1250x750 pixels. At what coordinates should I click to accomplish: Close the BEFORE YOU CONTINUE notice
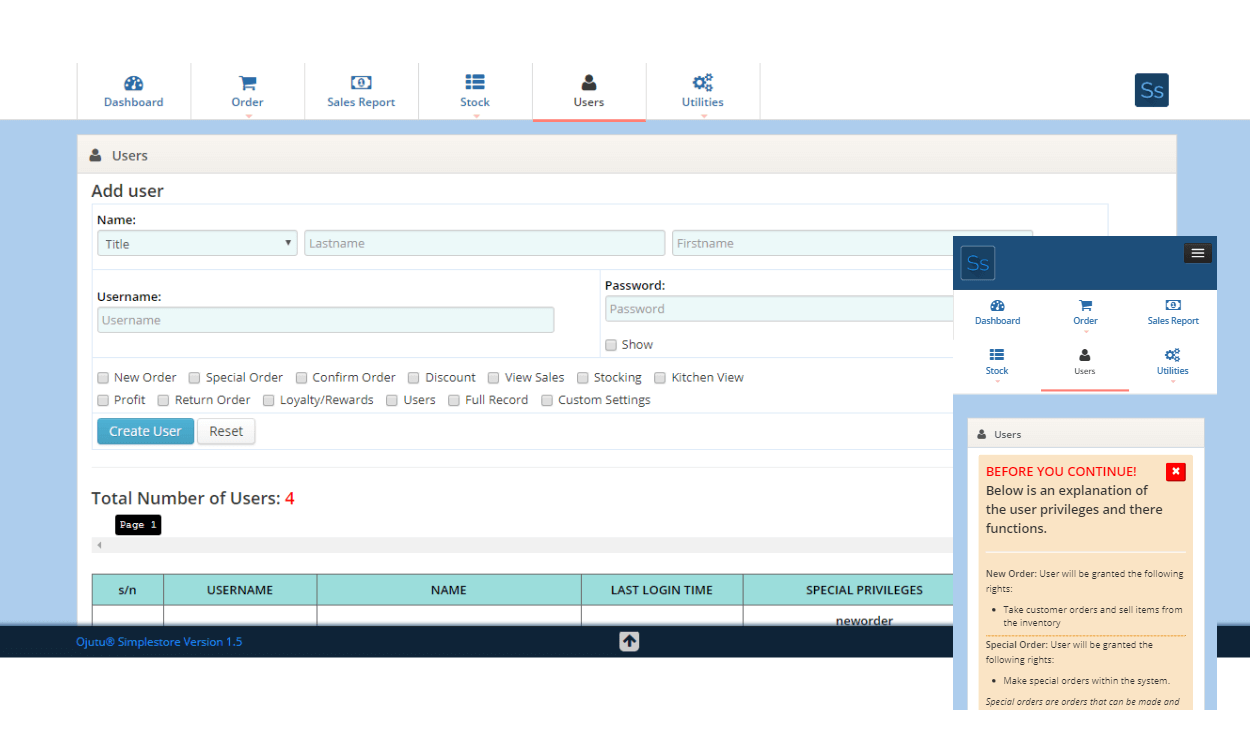[x=1176, y=472]
